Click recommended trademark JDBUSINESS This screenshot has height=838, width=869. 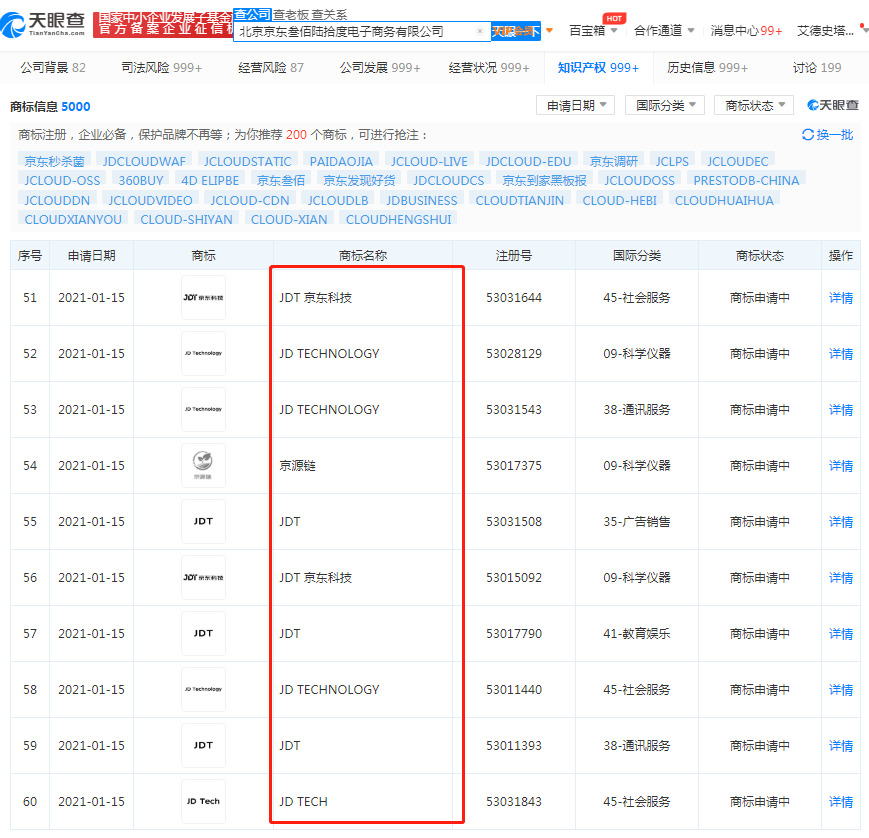422,200
